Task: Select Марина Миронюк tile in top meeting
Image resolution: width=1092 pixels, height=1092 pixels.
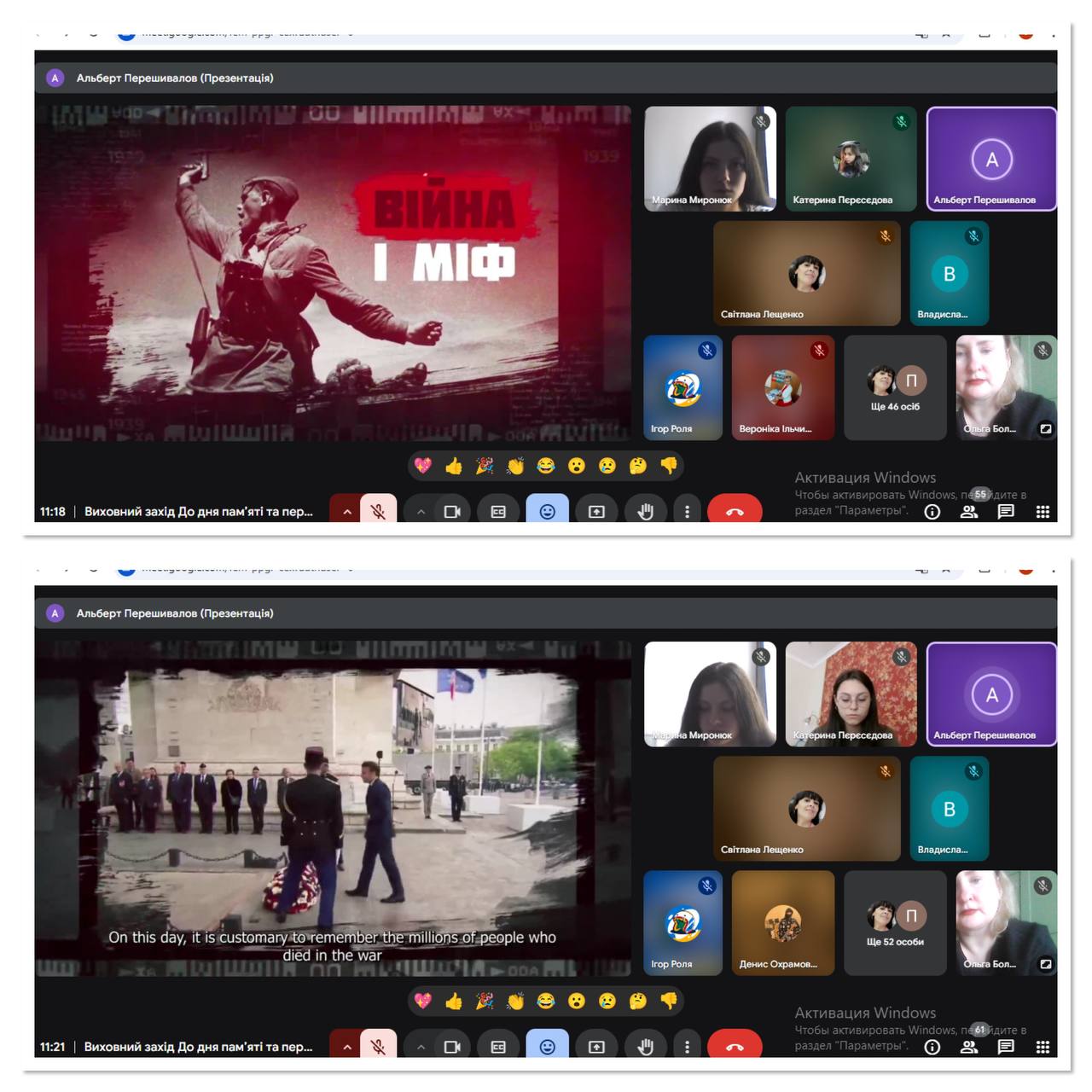Action: pos(710,159)
